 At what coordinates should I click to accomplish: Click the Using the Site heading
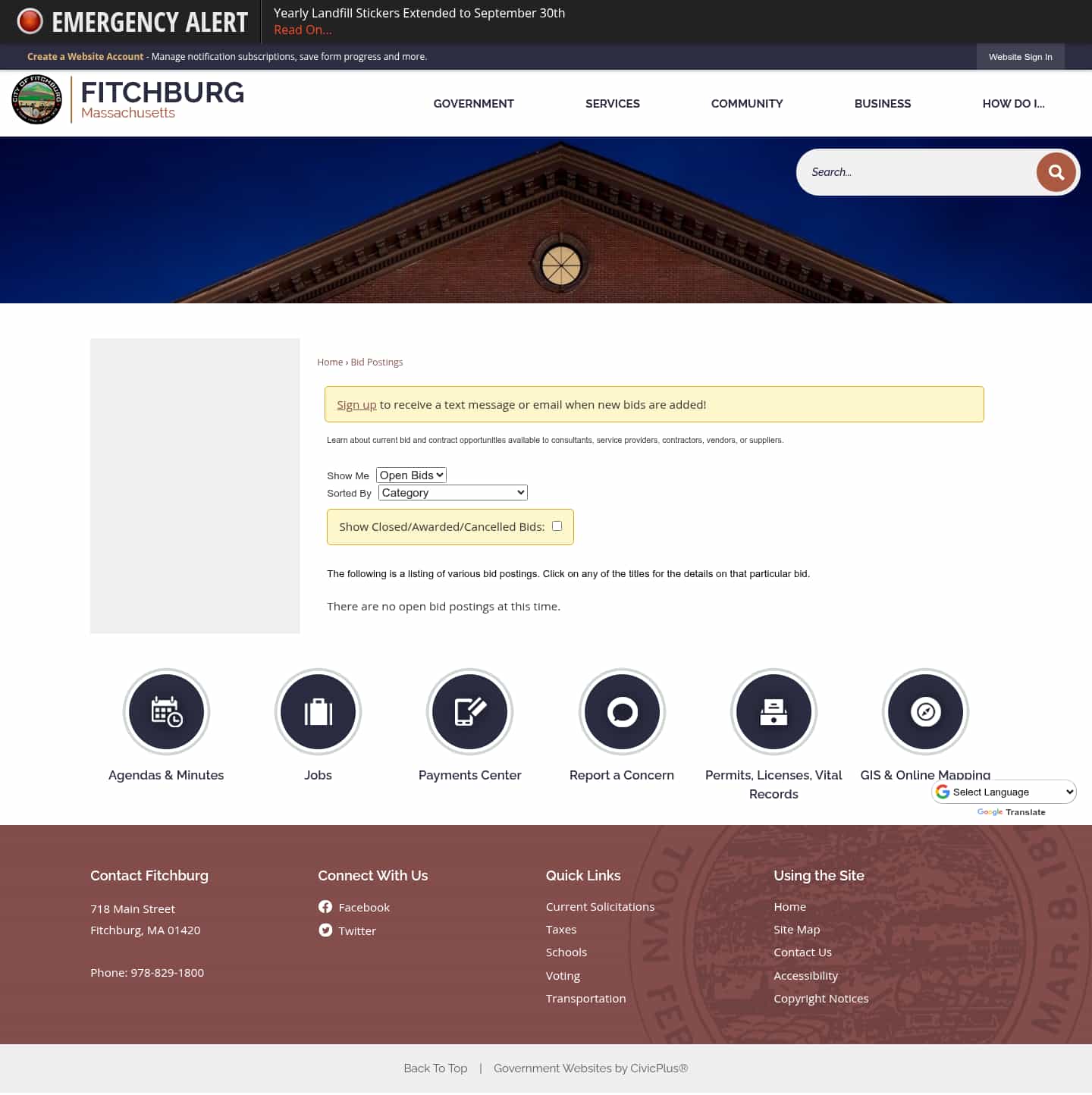(x=819, y=876)
